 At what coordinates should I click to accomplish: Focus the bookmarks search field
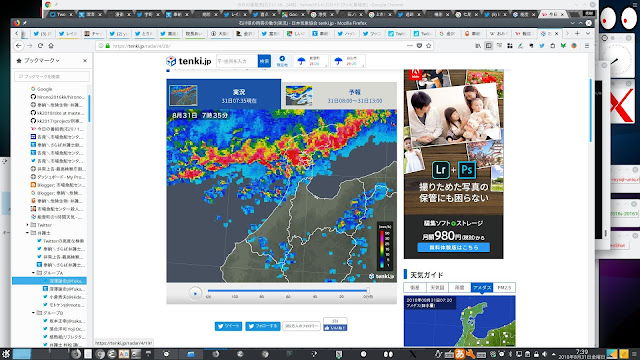pos(52,76)
